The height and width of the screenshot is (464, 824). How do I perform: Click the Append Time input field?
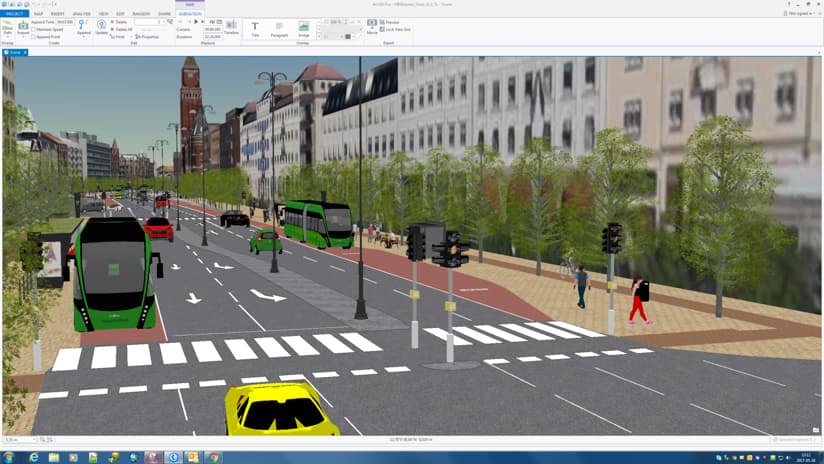point(65,22)
